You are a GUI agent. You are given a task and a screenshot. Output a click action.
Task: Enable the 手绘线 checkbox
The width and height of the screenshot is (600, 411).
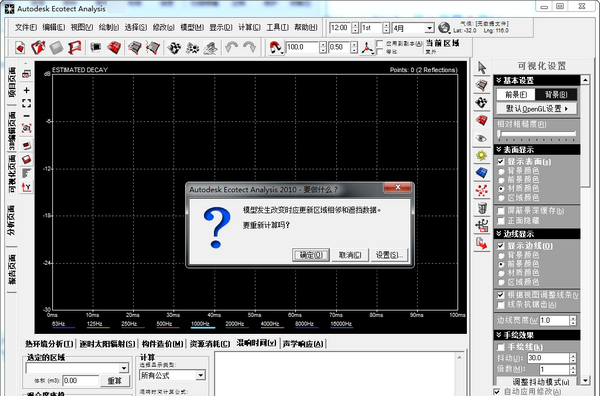click(x=501, y=347)
